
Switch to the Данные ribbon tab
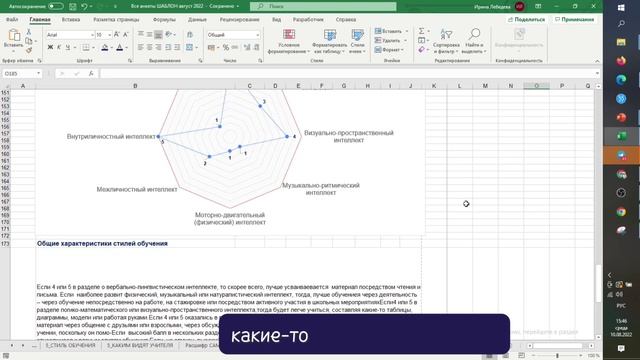click(x=197, y=20)
